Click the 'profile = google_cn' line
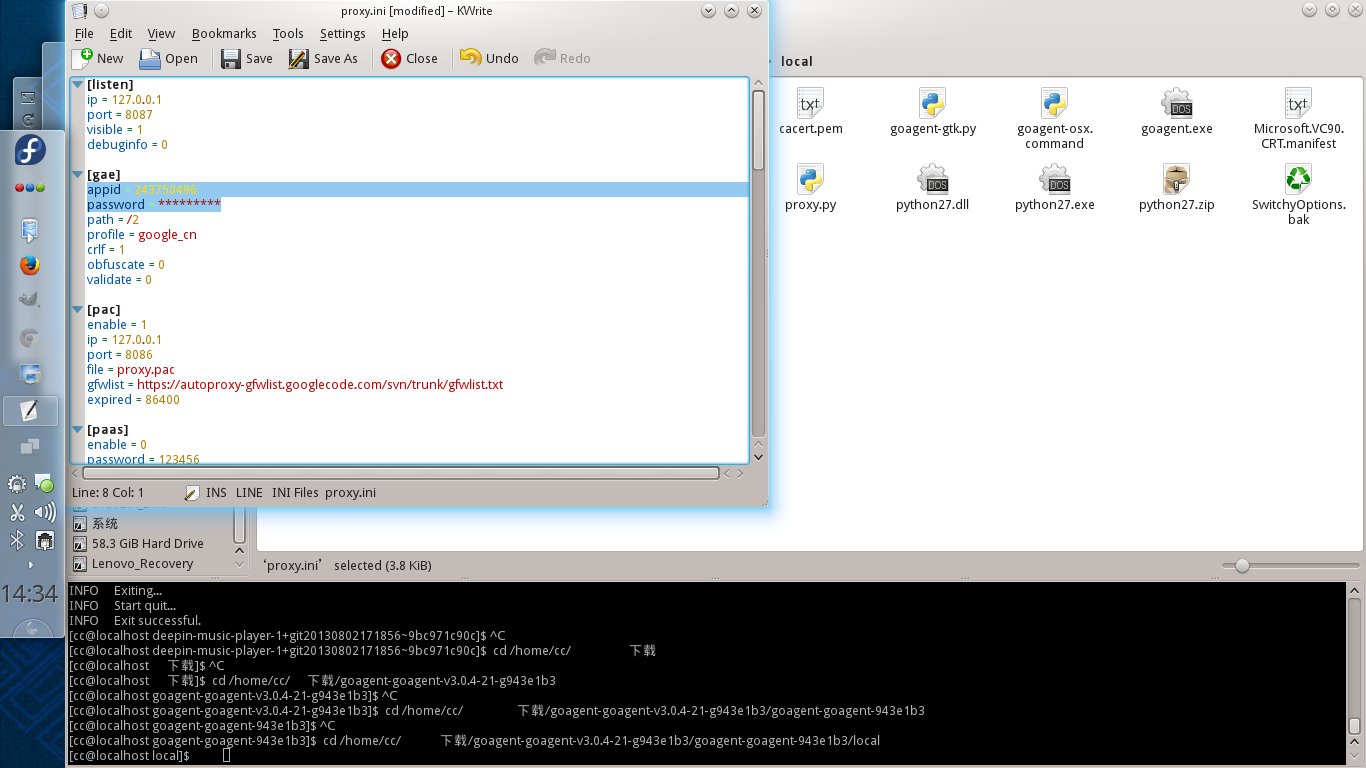1366x768 pixels. pos(142,234)
